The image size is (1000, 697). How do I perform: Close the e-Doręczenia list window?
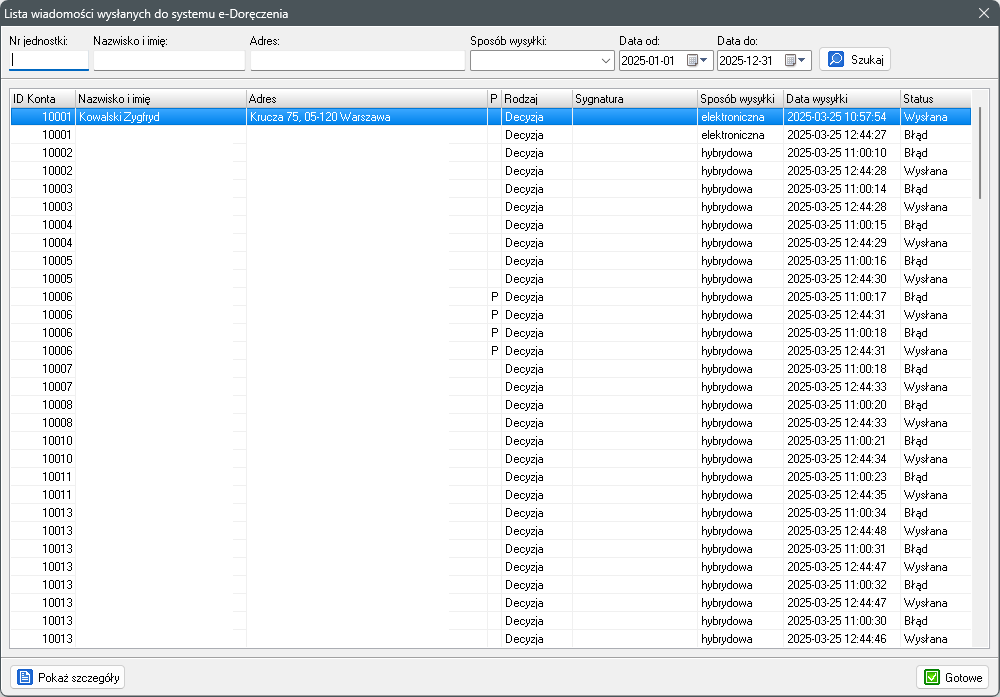point(983,12)
